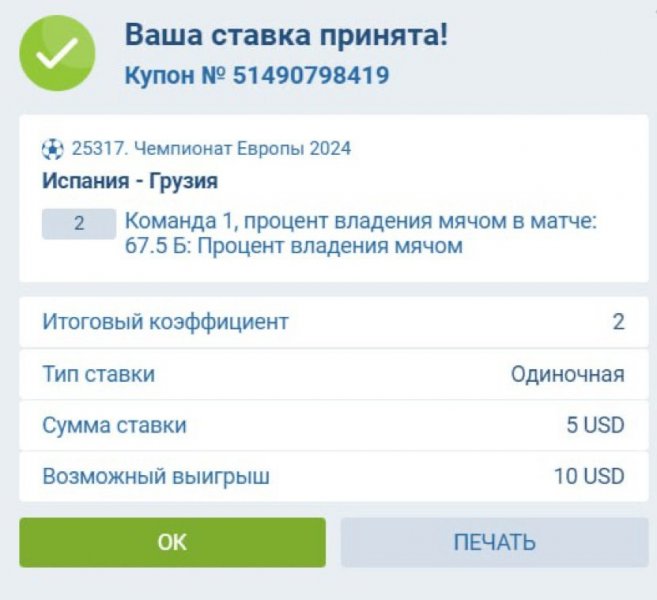
Task: Click the Одиночная bet type value
Action: click(567, 374)
